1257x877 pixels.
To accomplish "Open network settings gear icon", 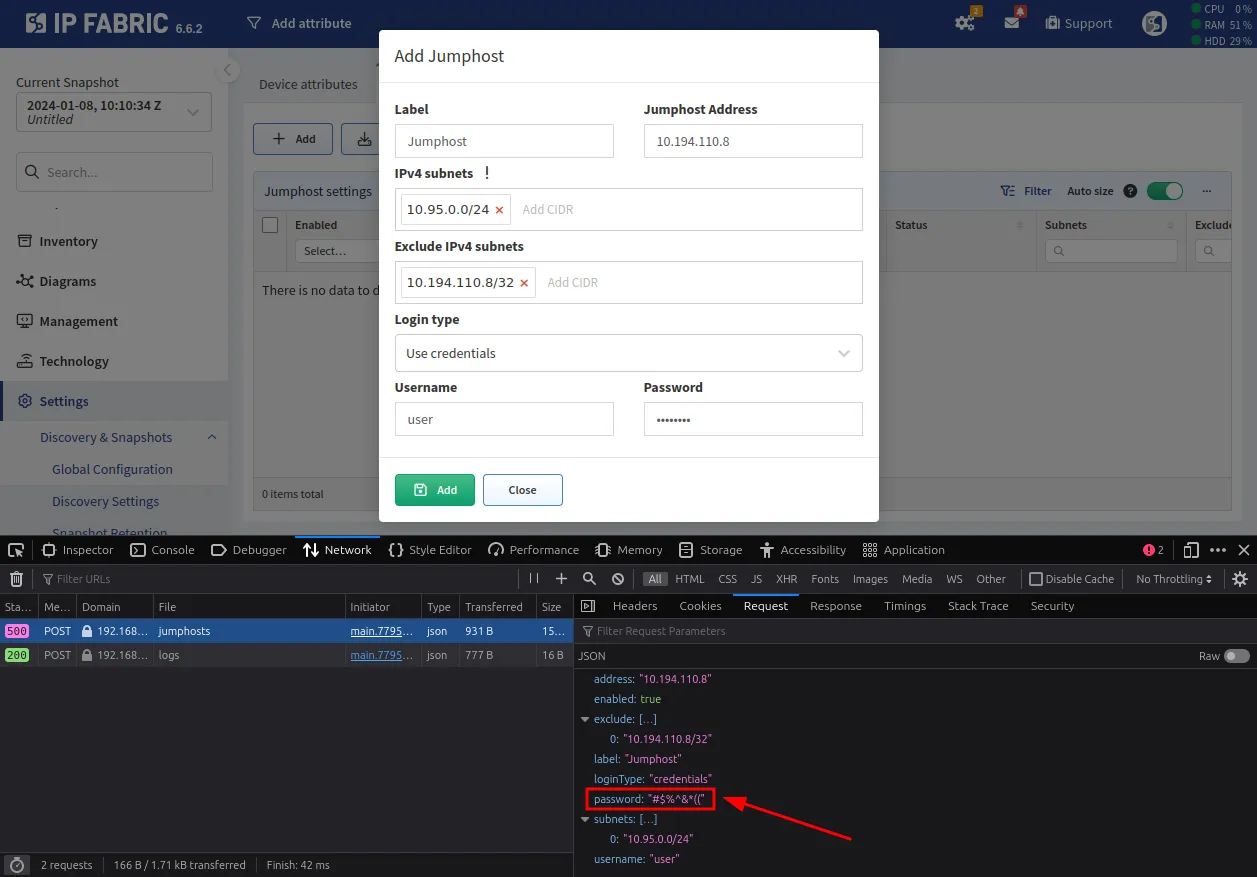I will pyautogui.click(x=1240, y=579).
